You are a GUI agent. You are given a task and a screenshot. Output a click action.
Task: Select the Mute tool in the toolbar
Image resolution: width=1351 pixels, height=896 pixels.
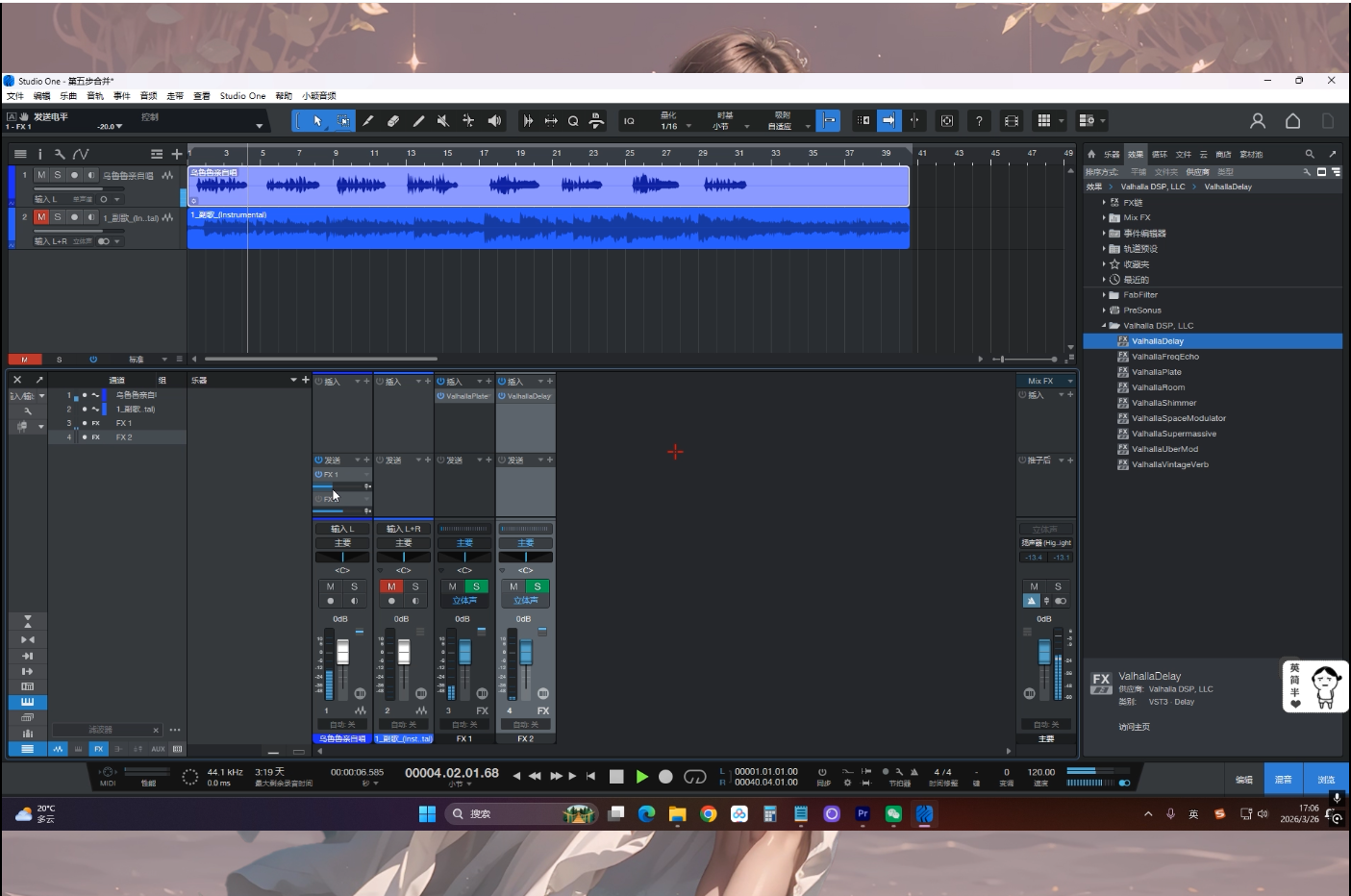coord(443,121)
